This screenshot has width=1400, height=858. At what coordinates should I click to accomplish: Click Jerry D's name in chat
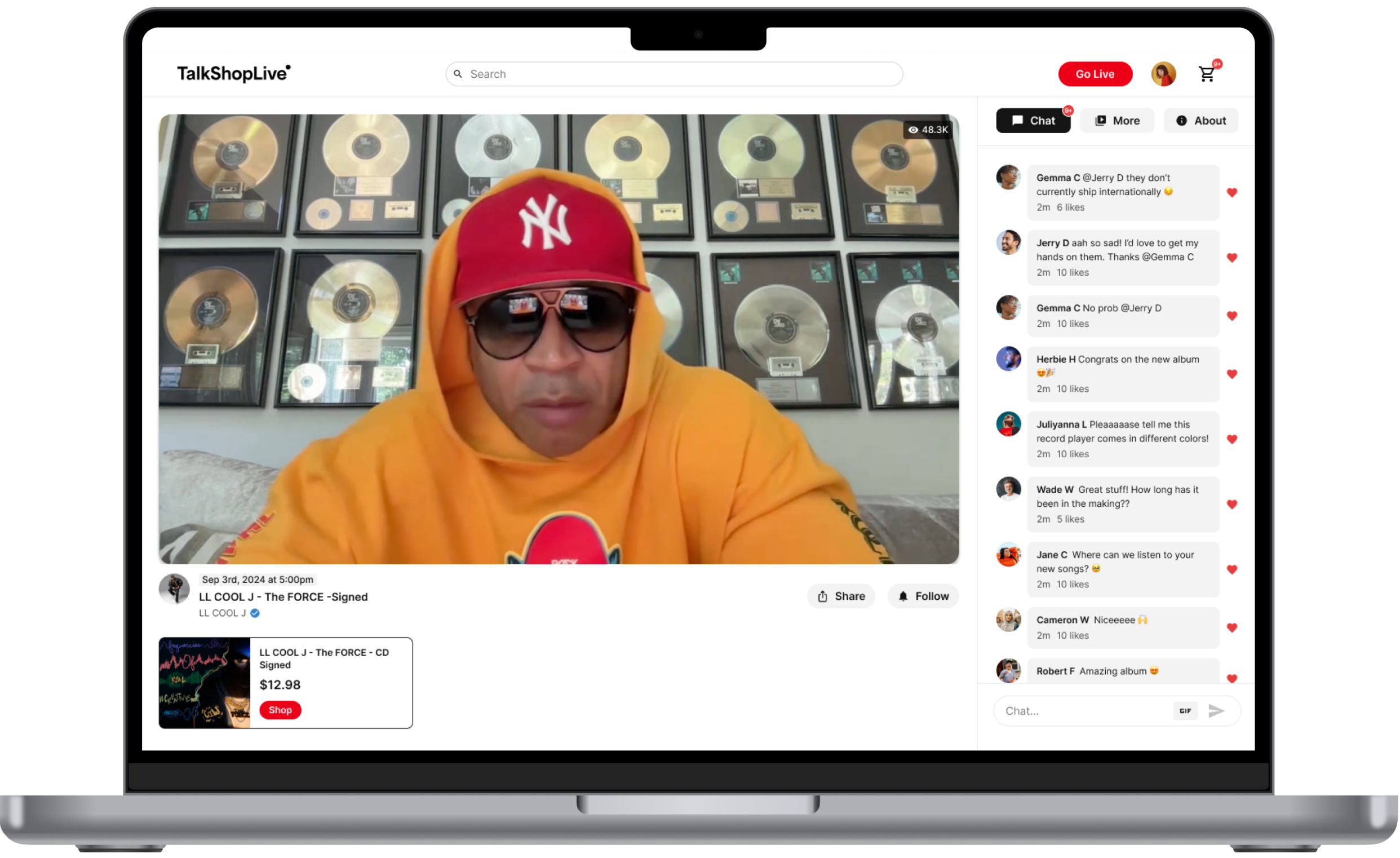tap(1053, 243)
